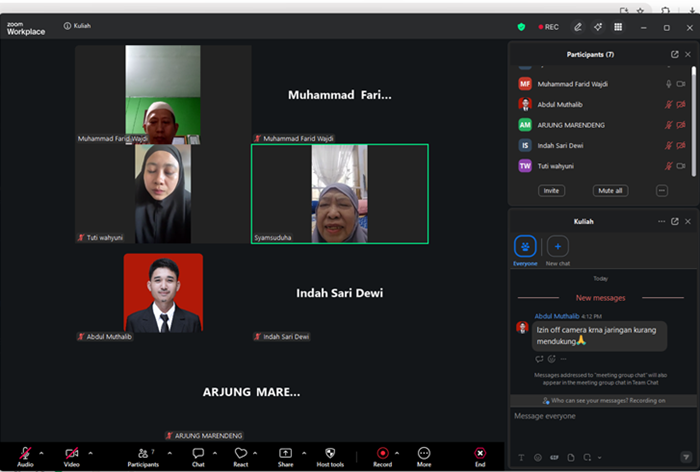Open the AI Companion sparkle icon

pyautogui.click(x=598, y=27)
